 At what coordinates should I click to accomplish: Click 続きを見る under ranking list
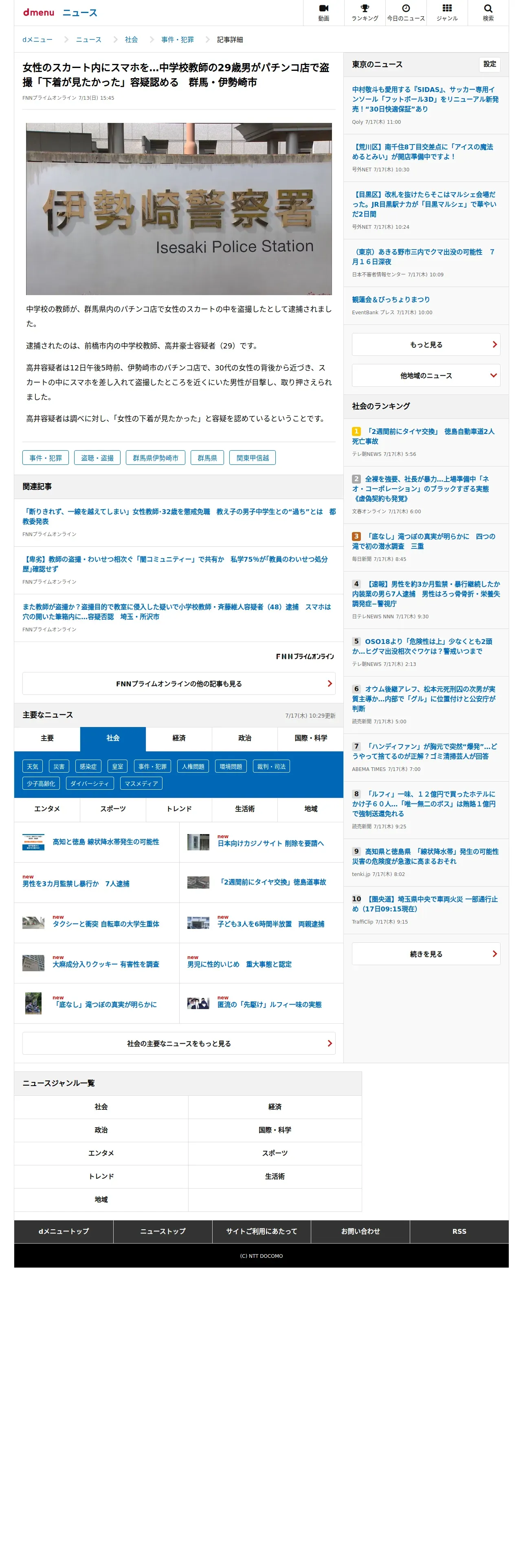tap(426, 954)
